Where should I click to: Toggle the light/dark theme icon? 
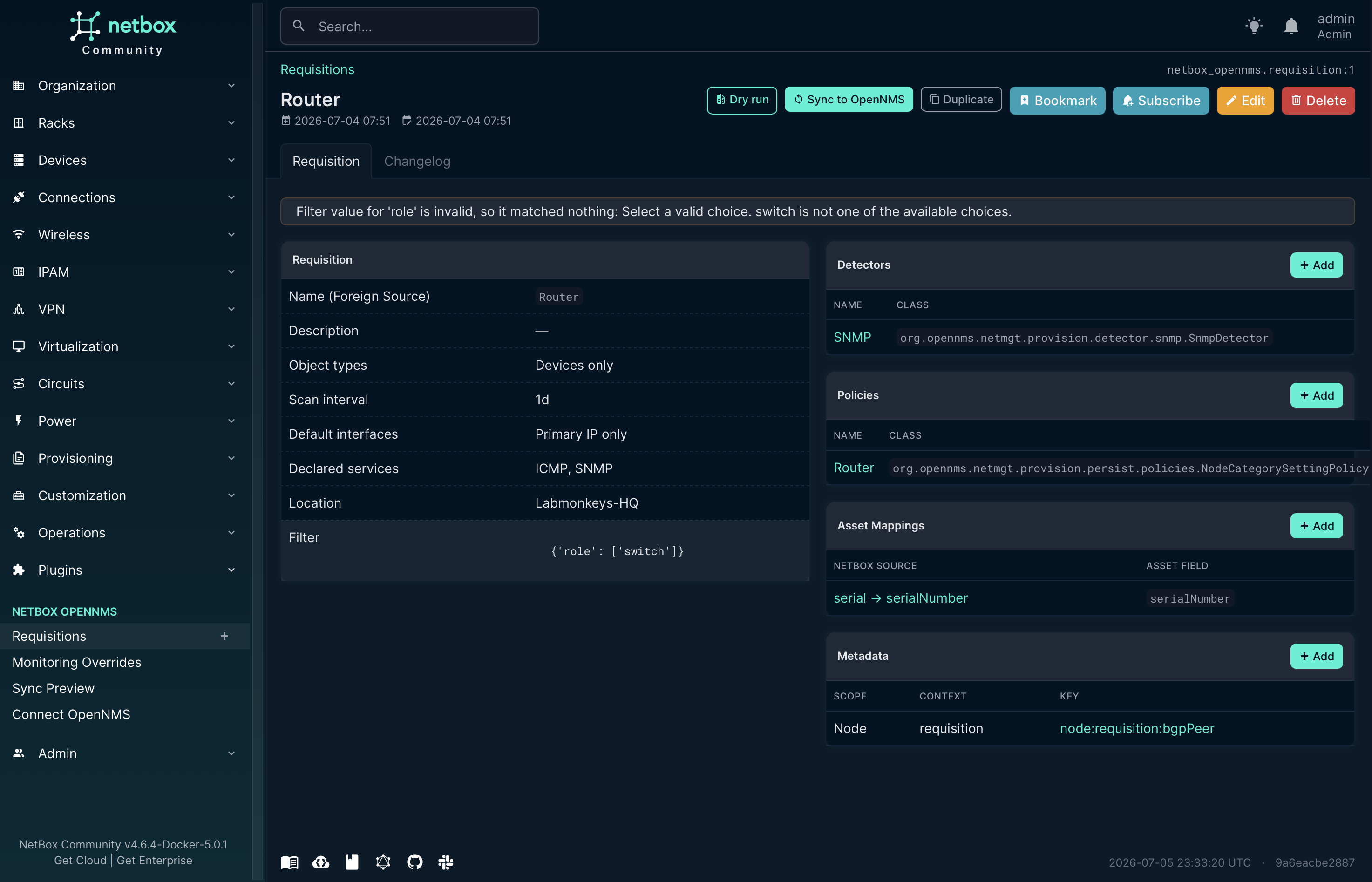1254,26
